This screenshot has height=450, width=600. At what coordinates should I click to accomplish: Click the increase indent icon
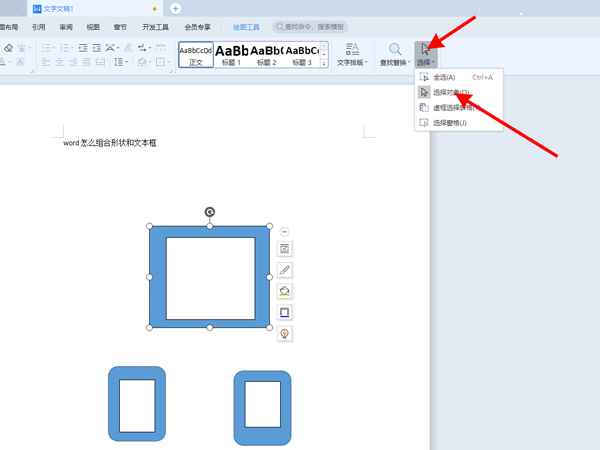point(97,48)
